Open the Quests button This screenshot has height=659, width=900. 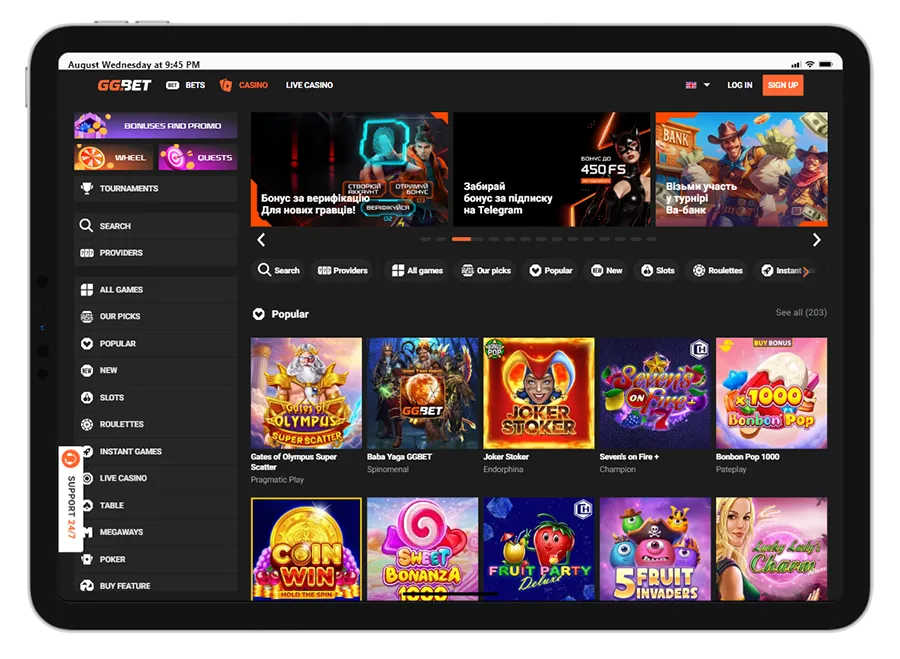click(198, 157)
